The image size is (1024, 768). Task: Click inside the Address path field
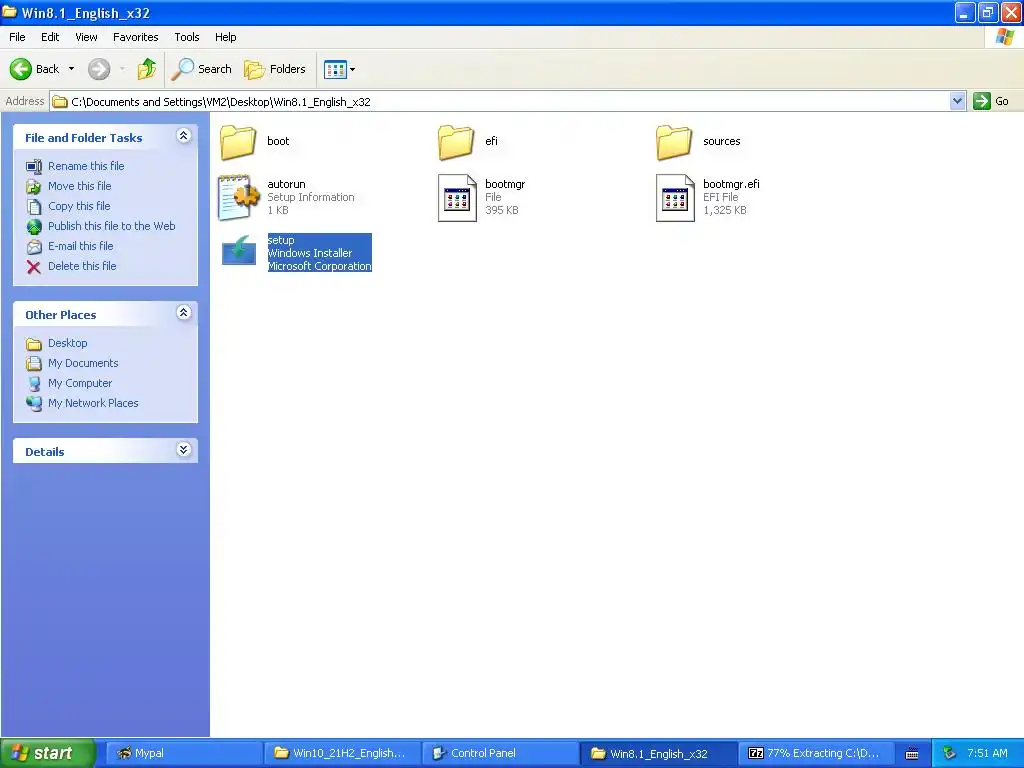click(x=500, y=101)
